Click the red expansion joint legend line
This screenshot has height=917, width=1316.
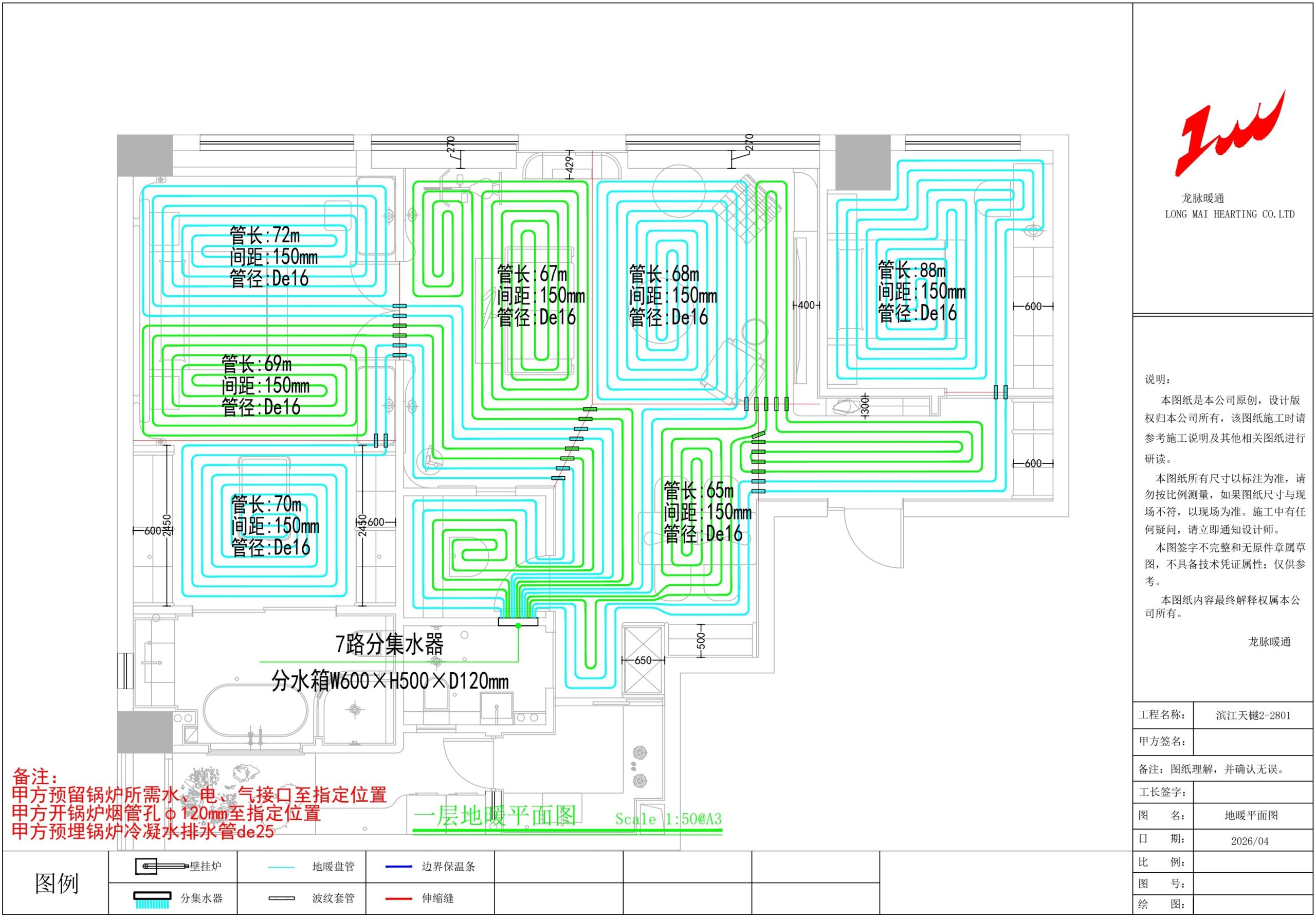(x=398, y=898)
